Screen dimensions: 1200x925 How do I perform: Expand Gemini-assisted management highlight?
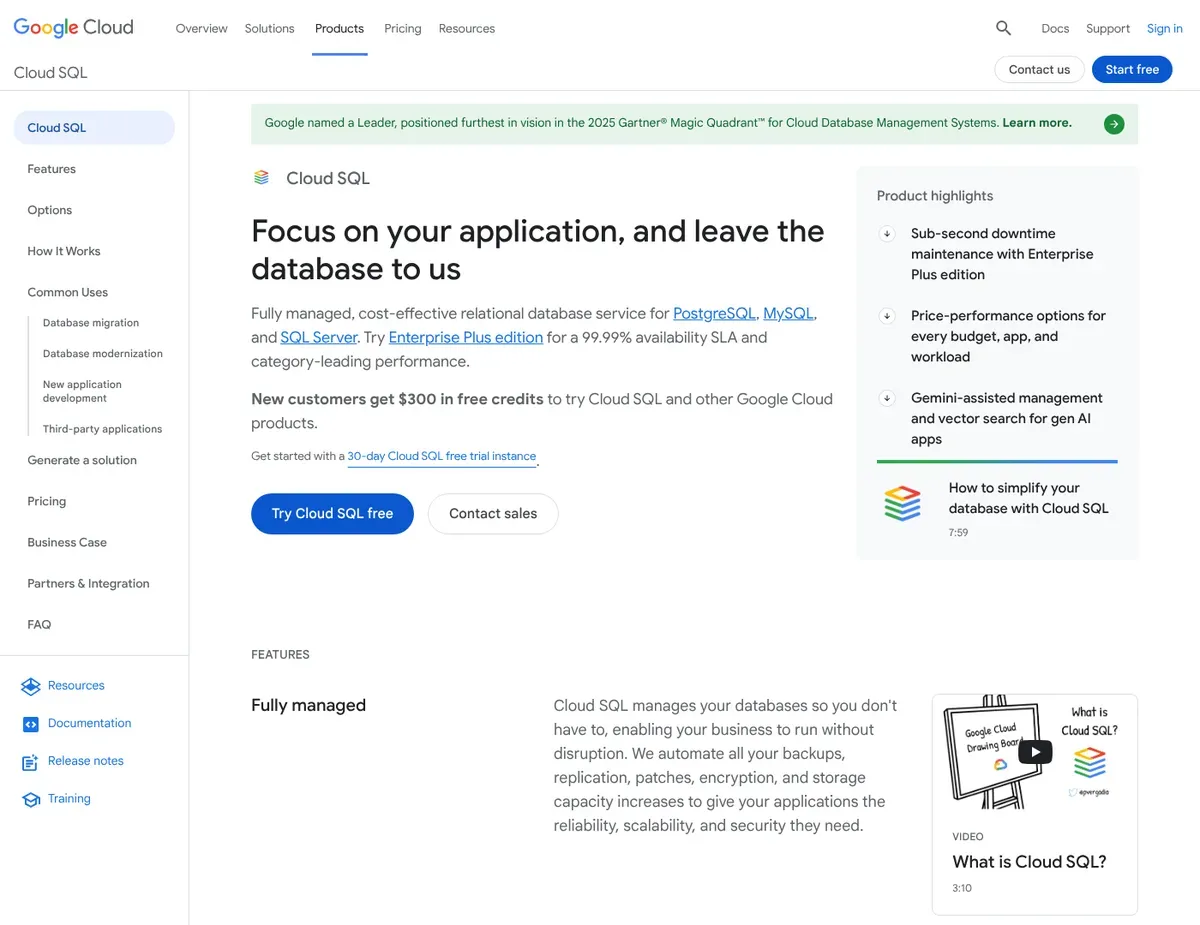tap(886, 398)
